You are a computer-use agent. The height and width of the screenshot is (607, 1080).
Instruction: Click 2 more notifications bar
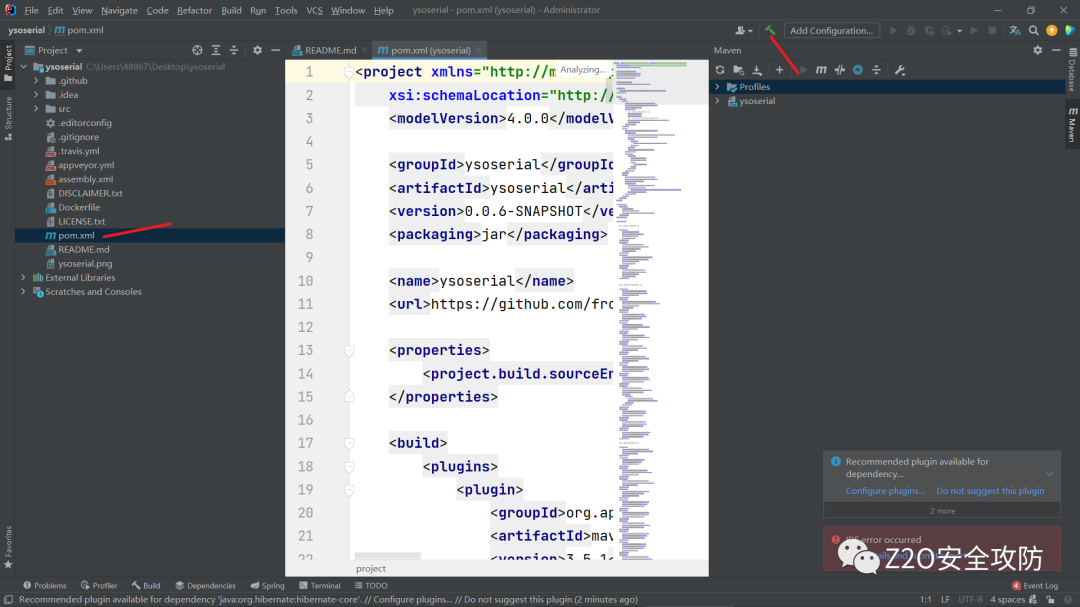coord(942,511)
